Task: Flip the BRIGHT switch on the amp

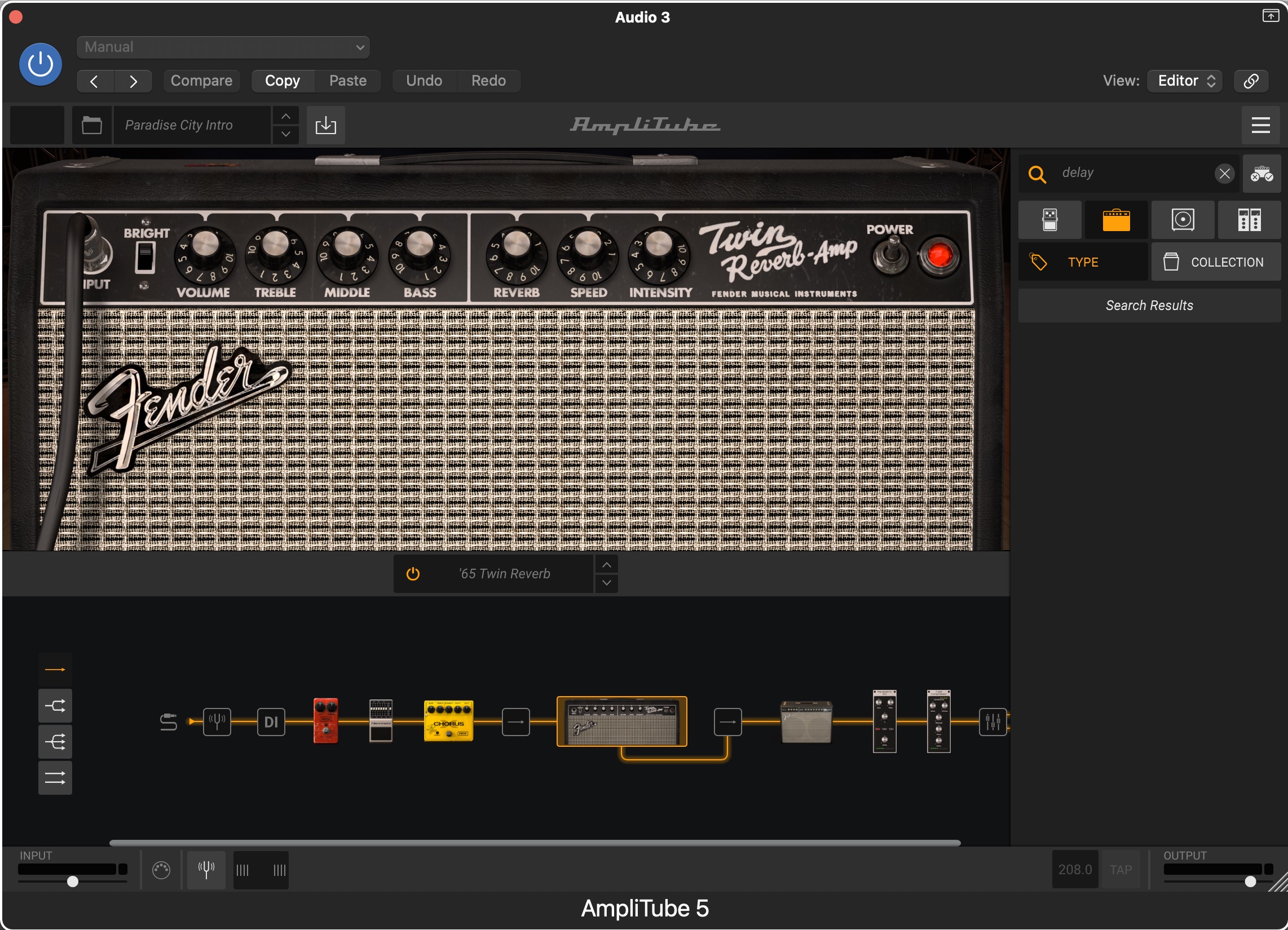Action: 145,257
